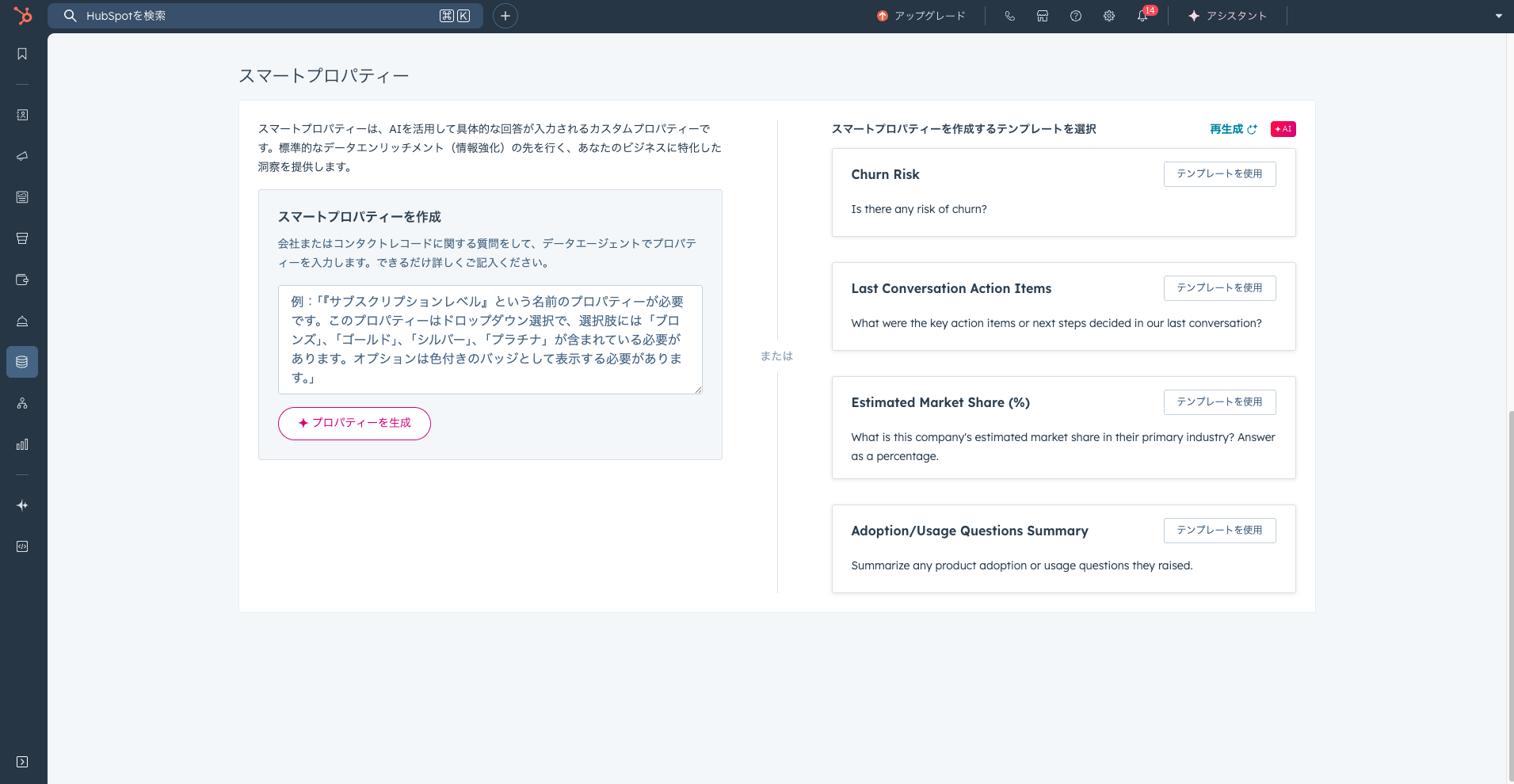This screenshot has height=784, width=1514.
Task: Click the プロパティーを生成 button
Action: point(354,424)
